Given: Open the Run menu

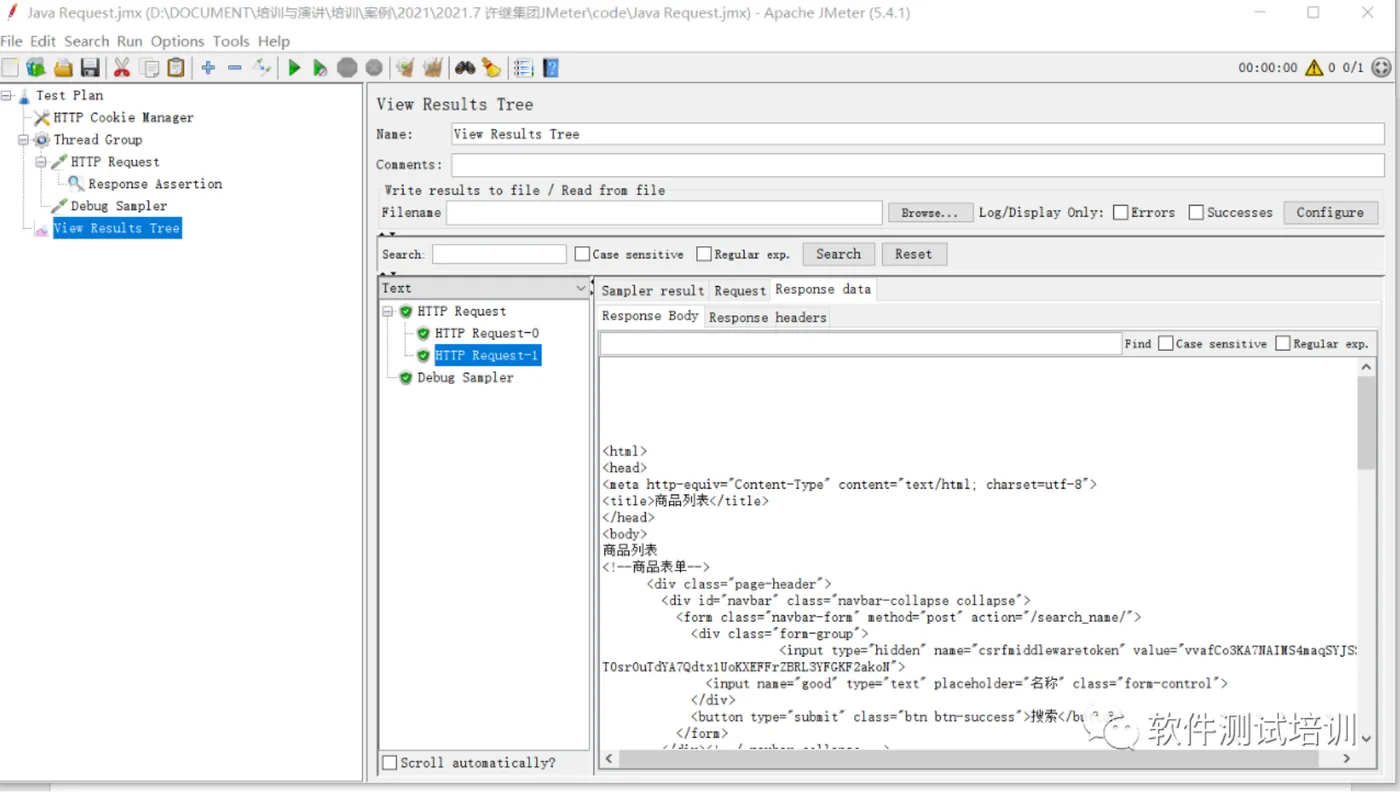Looking at the screenshot, I should [130, 41].
